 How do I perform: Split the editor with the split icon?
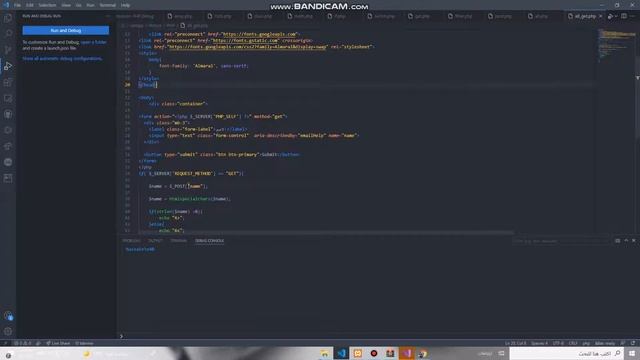624,16
